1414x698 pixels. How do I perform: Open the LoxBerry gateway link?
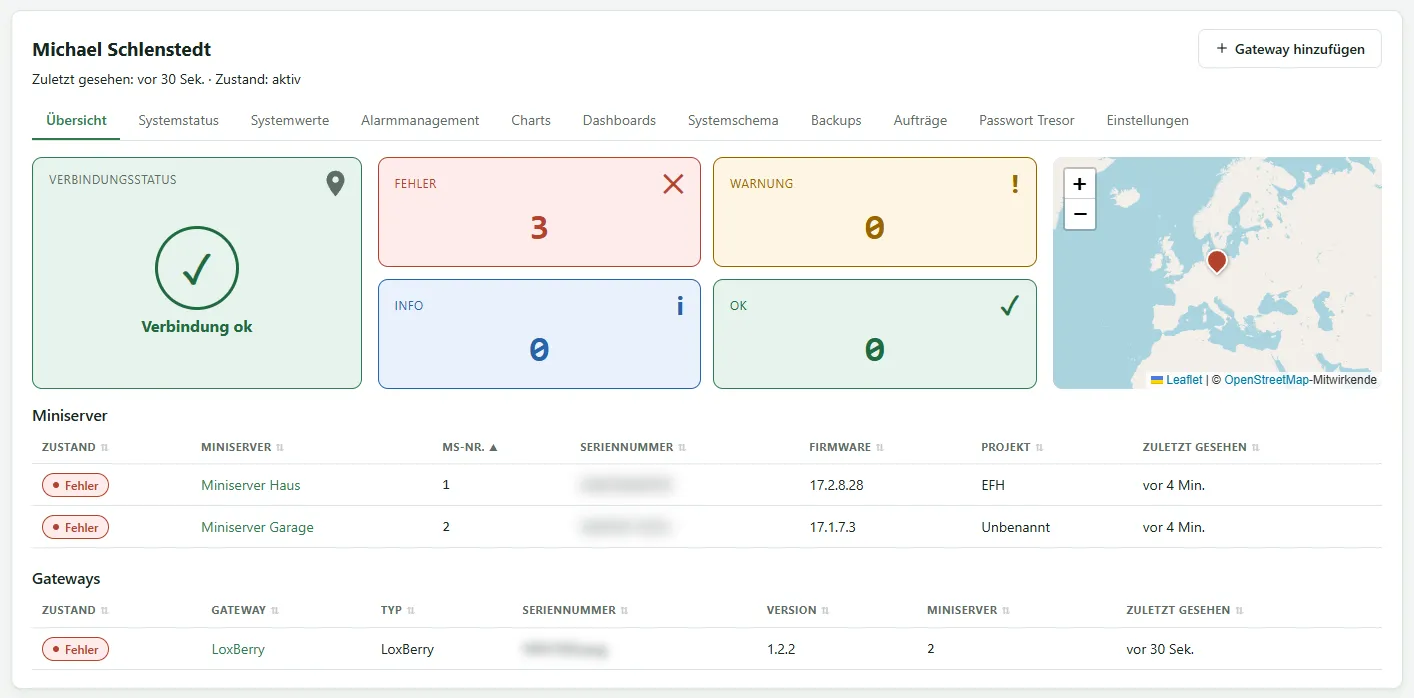238,649
